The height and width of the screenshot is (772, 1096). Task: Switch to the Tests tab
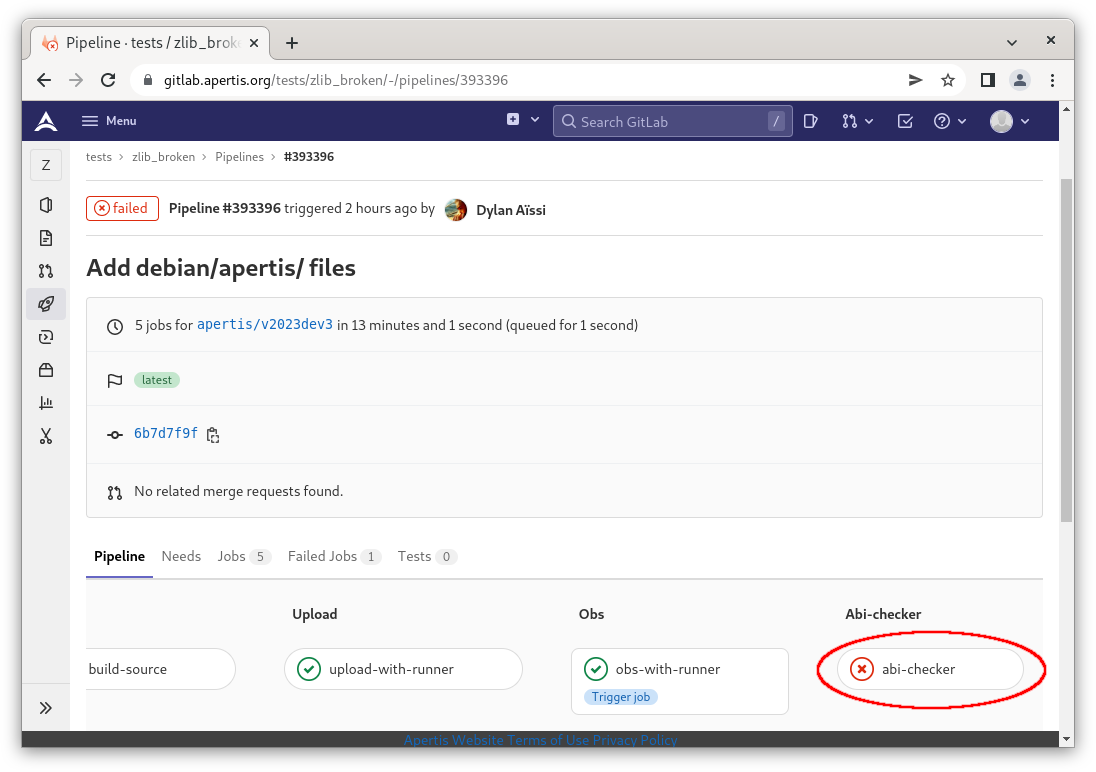click(427, 557)
